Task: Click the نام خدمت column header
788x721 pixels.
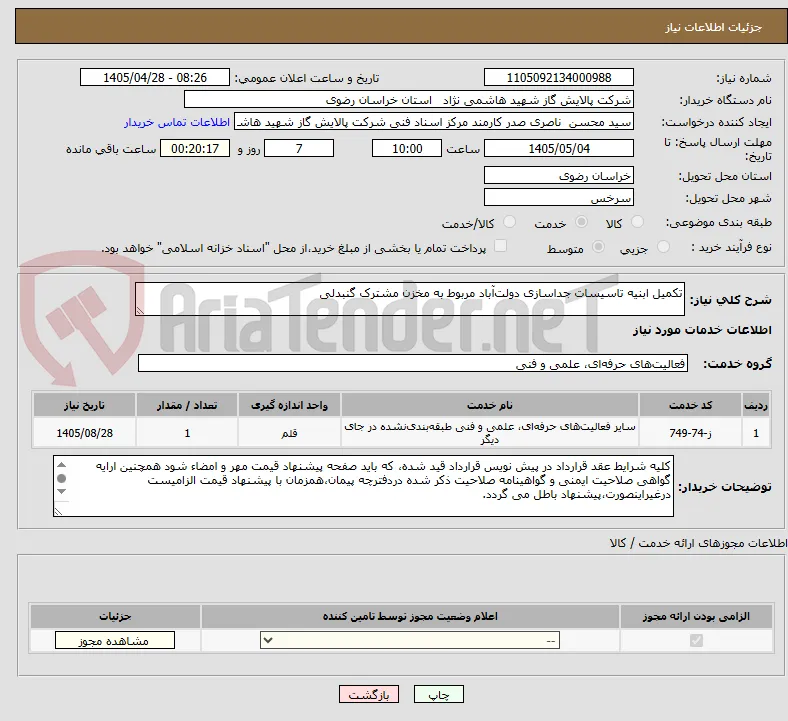Action: [489, 405]
